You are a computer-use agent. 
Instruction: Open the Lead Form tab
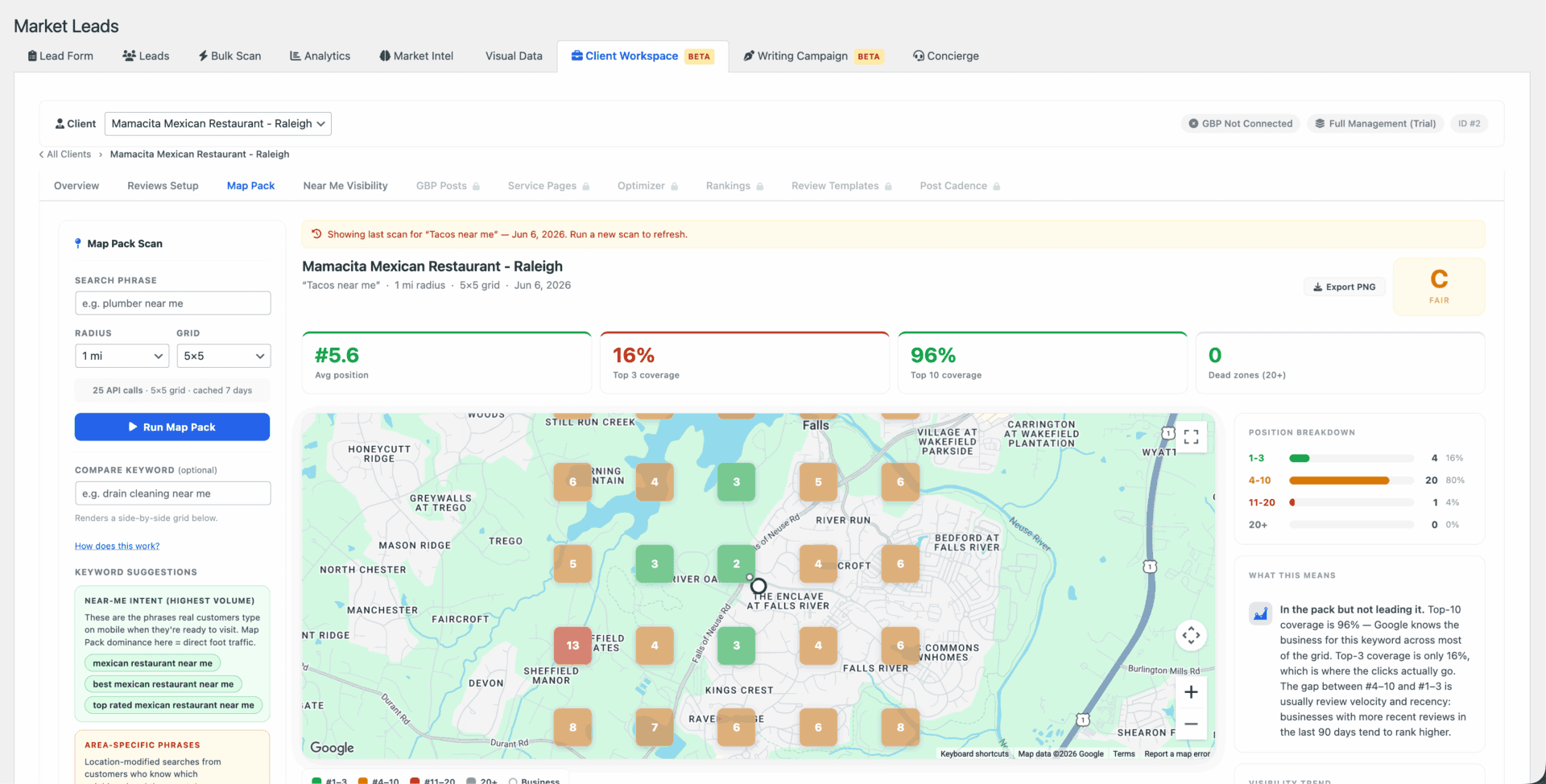(60, 56)
